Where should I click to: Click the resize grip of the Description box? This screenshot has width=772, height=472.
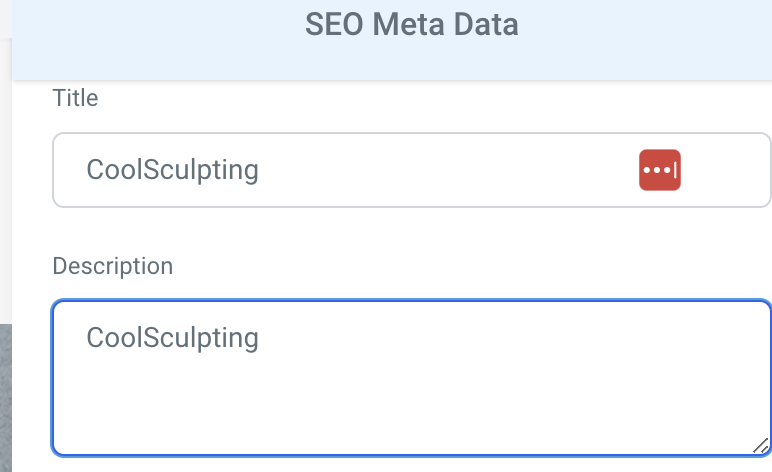click(761, 446)
